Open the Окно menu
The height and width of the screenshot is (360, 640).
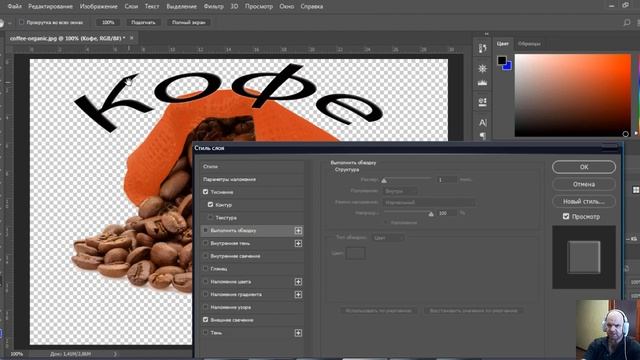(287, 7)
